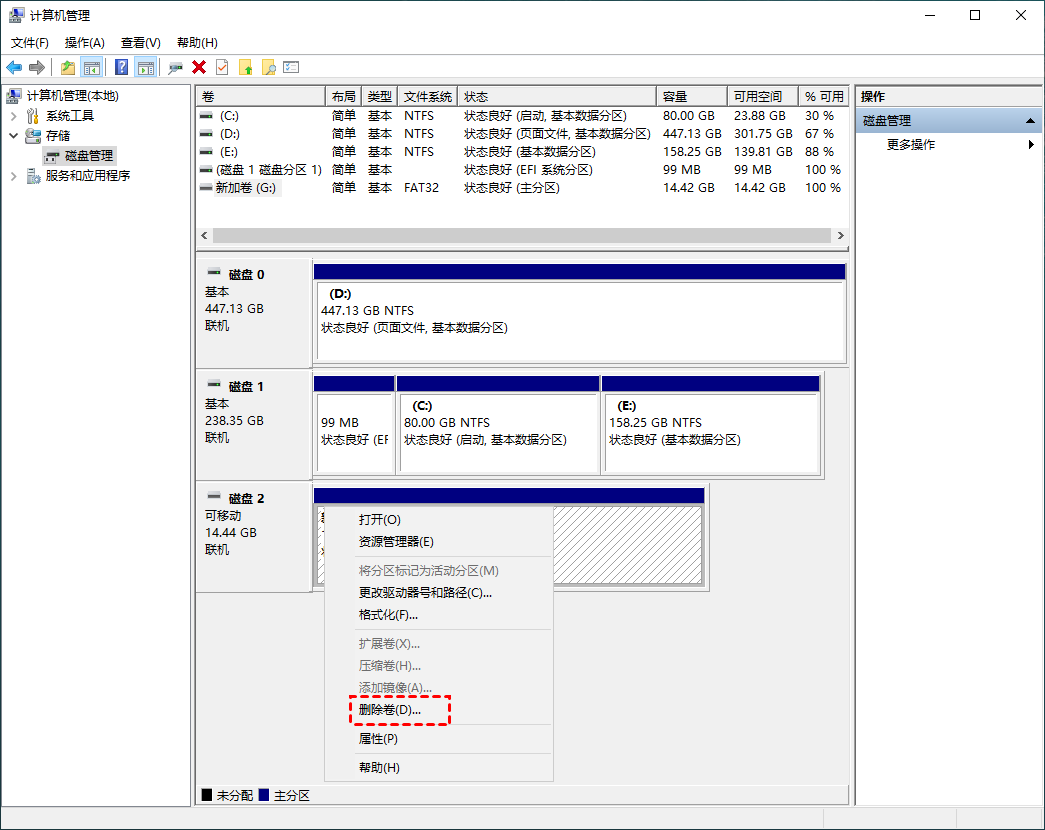Click the folder with magnifier icon
Image resolution: width=1045 pixels, height=830 pixels.
pyautogui.click(x=269, y=67)
